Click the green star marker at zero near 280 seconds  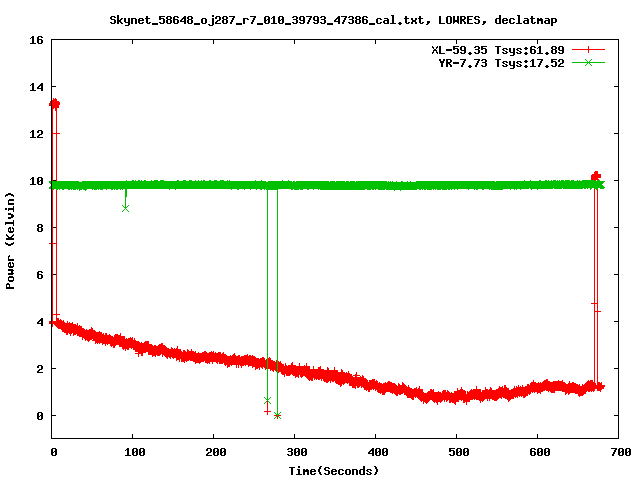[x=278, y=416]
